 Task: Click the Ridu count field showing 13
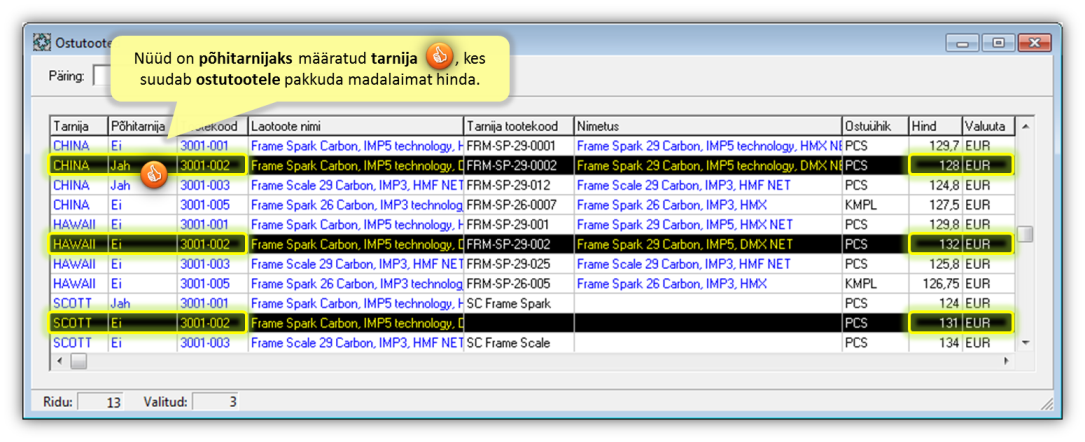pyautogui.click(x=100, y=401)
